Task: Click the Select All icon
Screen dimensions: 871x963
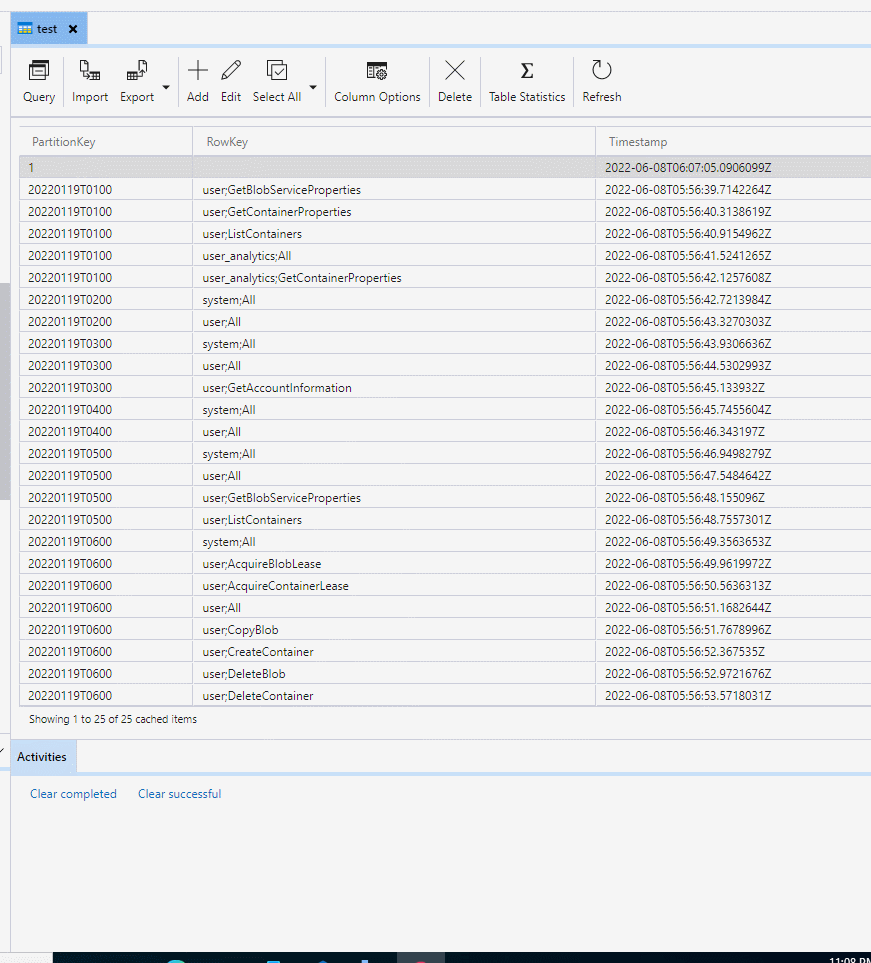Action: (277, 71)
